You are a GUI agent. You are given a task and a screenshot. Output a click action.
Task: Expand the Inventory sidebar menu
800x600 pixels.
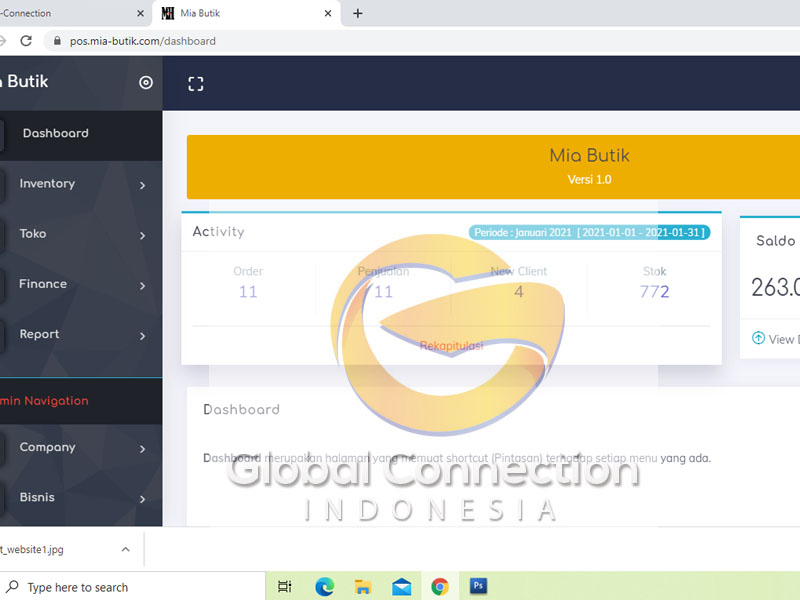coord(48,184)
